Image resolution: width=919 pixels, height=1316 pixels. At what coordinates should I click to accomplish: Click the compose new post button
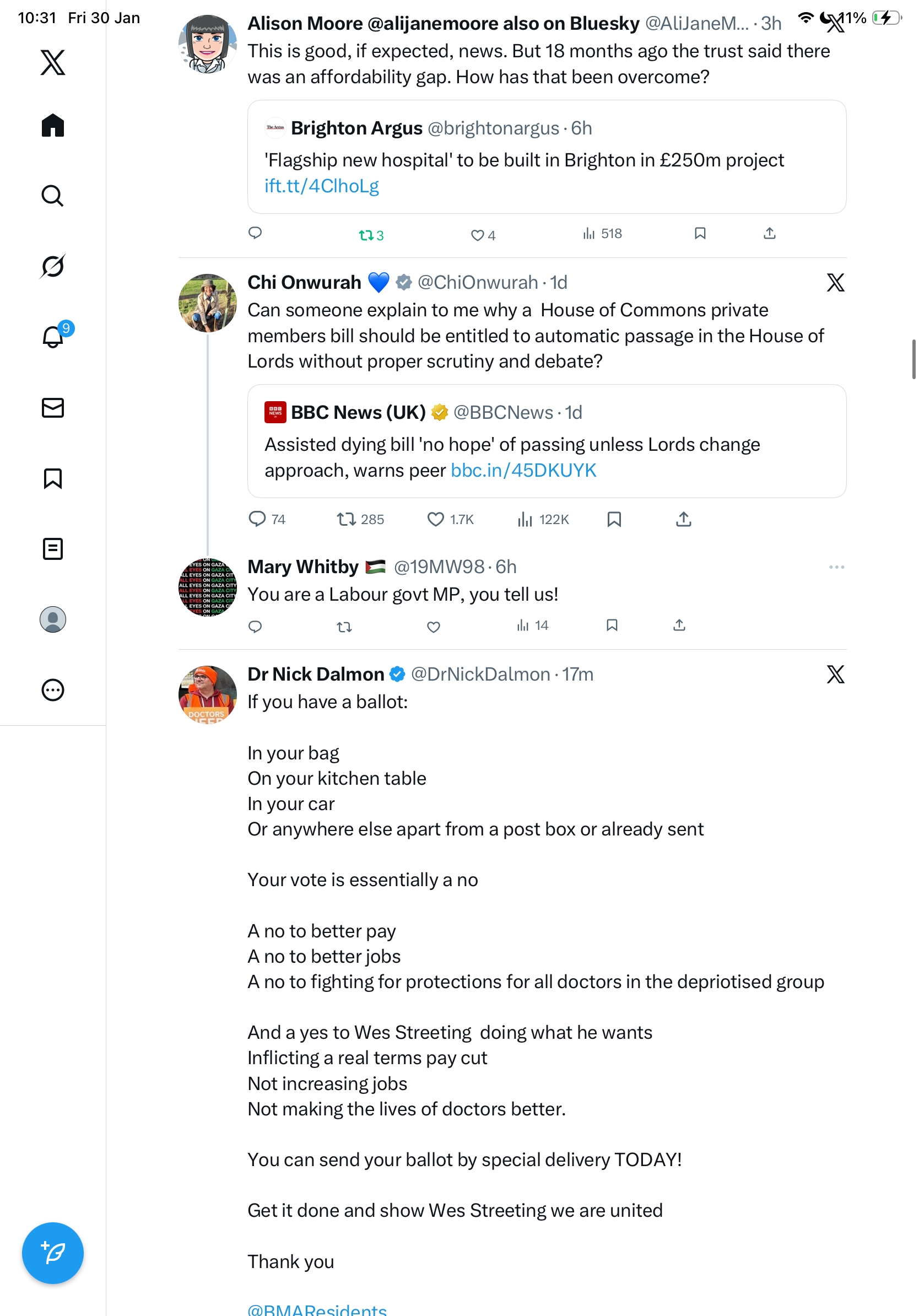pyautogui.click(x=53, y=1253)
